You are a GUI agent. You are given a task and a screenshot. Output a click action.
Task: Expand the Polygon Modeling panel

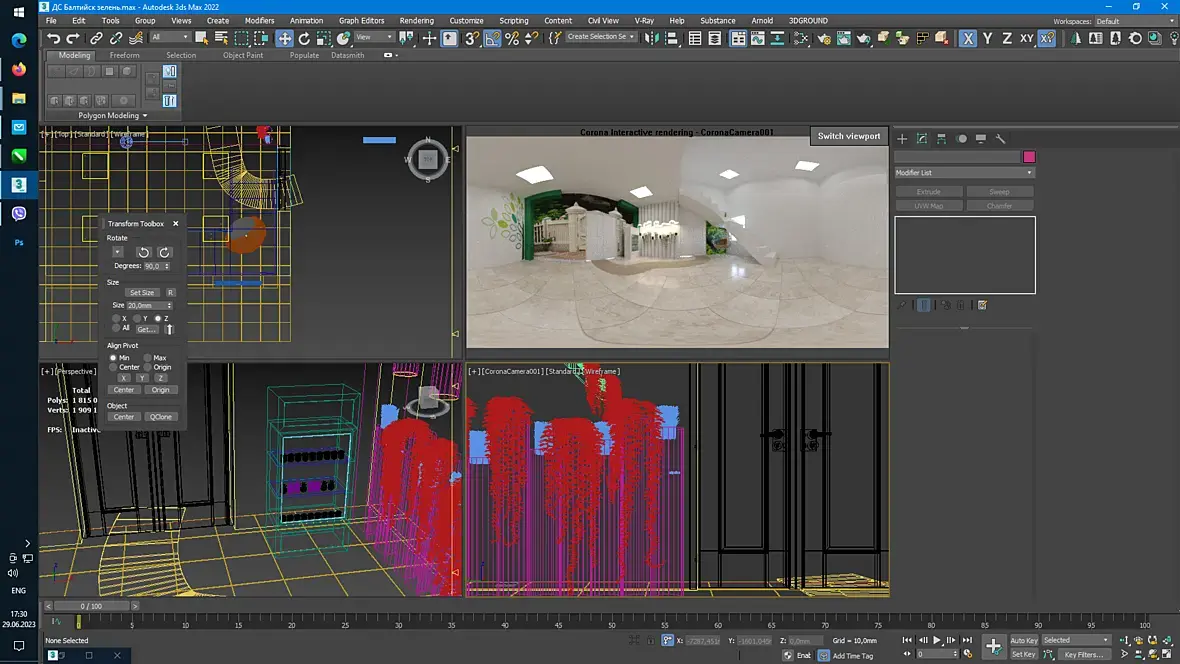coord(113,116)
